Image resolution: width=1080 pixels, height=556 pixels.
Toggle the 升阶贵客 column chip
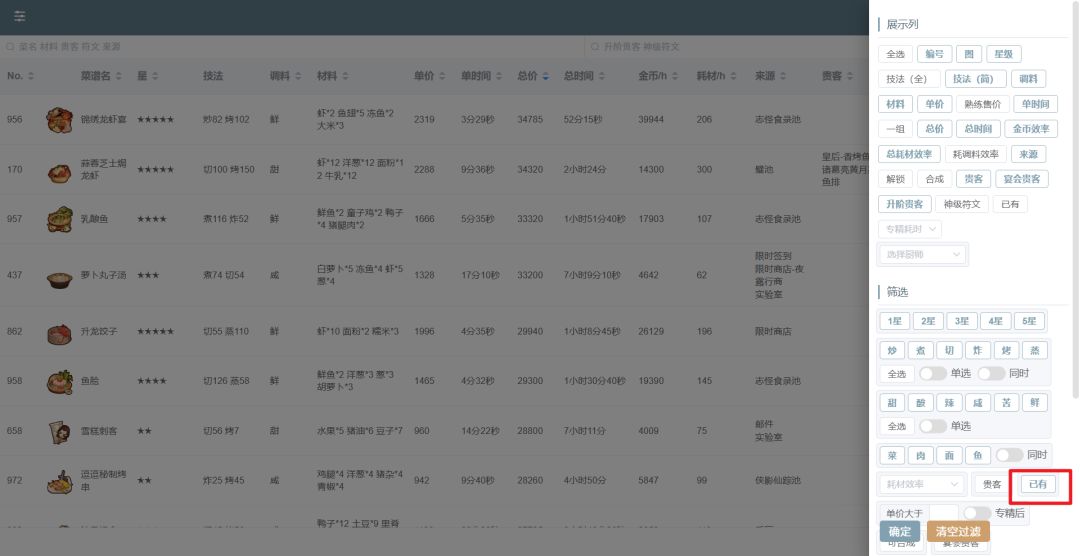(904, 204)
